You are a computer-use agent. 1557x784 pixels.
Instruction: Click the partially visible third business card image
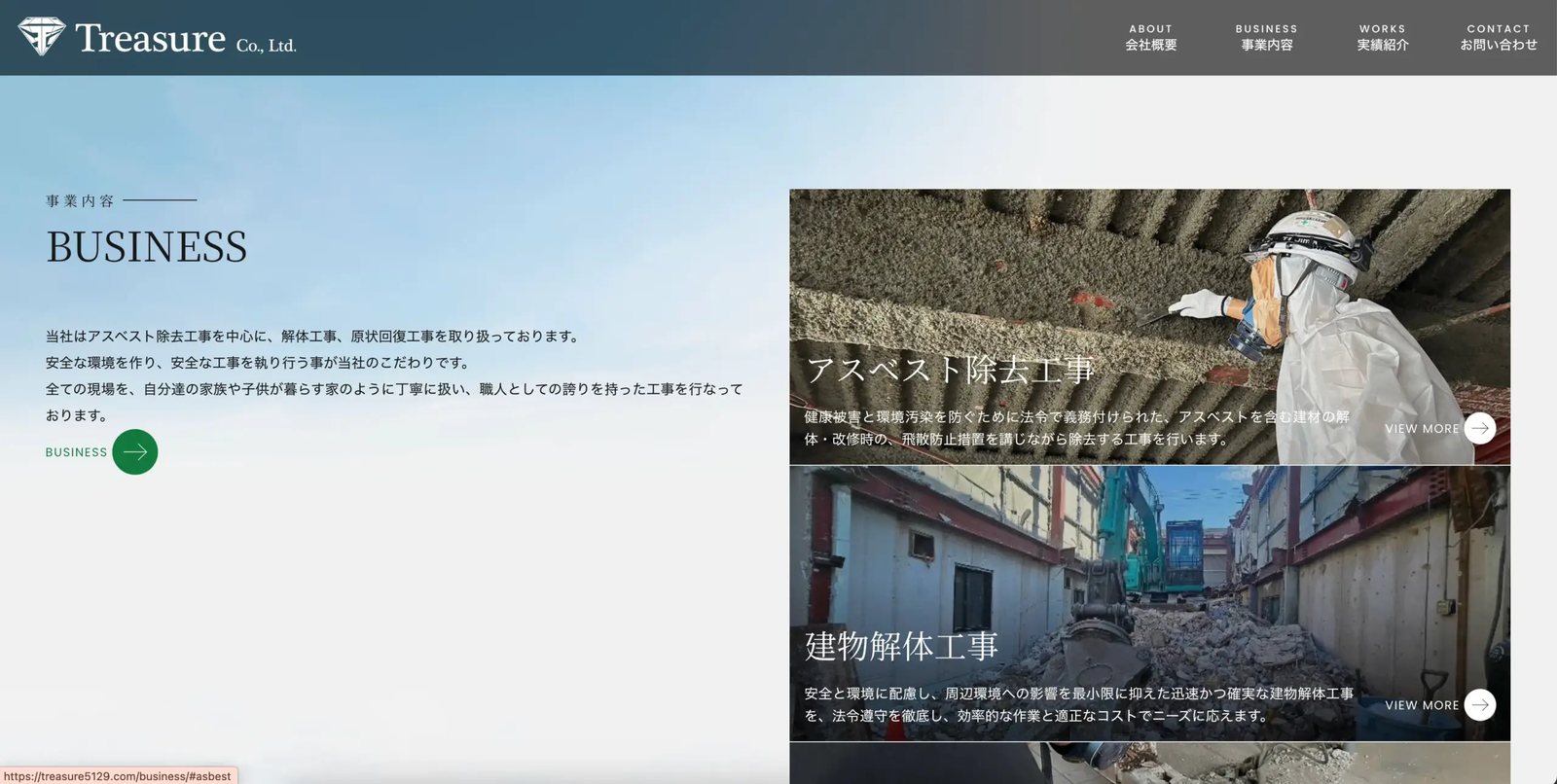point(1150,764)
